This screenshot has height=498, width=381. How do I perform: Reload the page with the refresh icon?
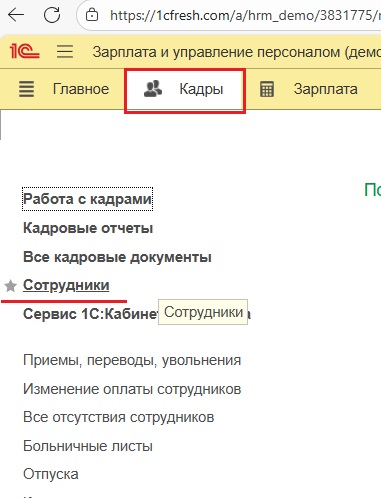click(x=52, y=15)
